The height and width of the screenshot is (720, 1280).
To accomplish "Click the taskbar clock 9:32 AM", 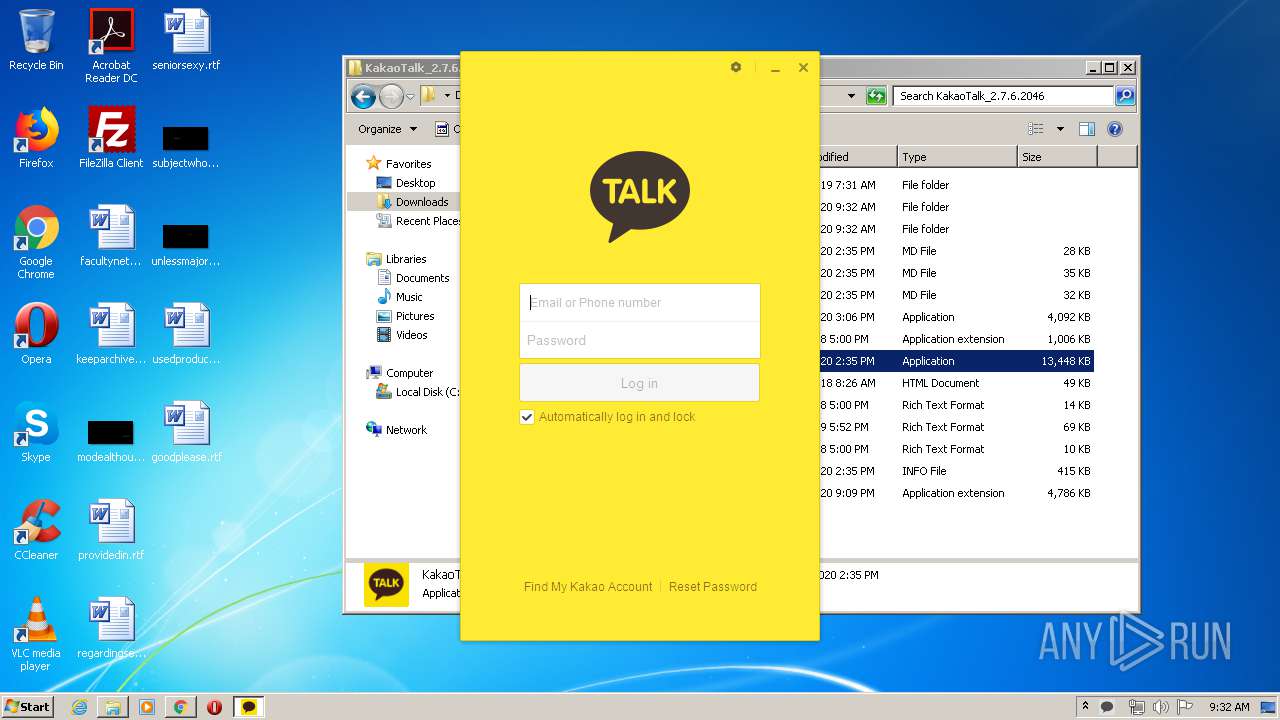I will click(1229, 707).
